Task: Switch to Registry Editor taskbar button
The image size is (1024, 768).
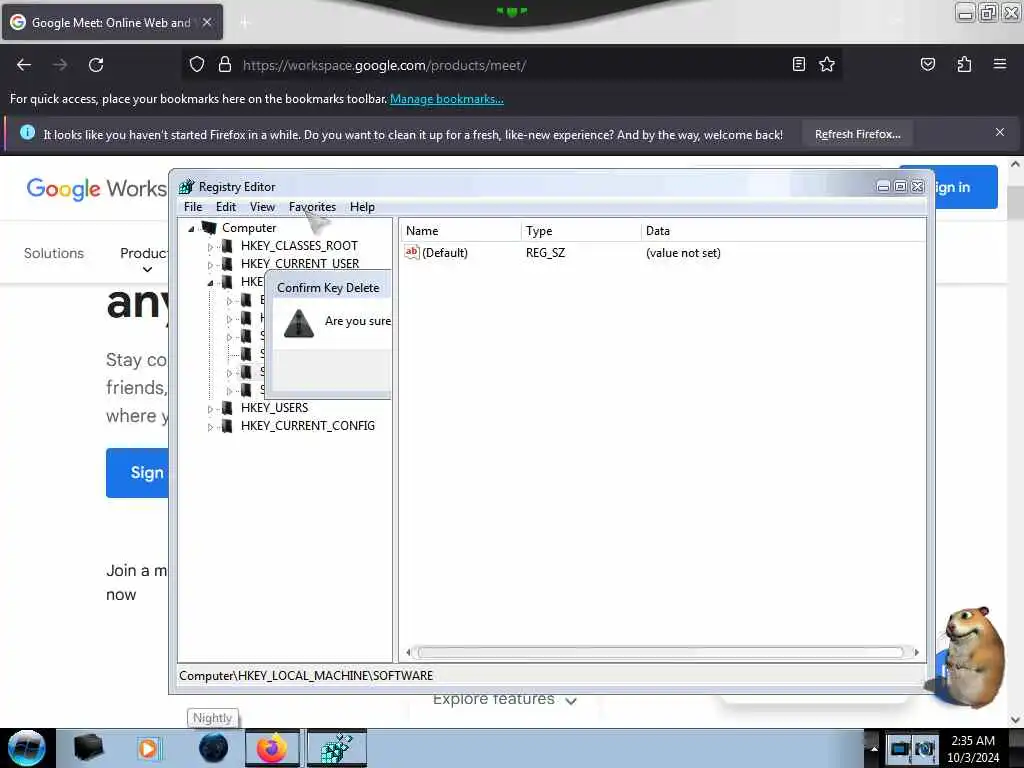Action: (x=337, y=748)
